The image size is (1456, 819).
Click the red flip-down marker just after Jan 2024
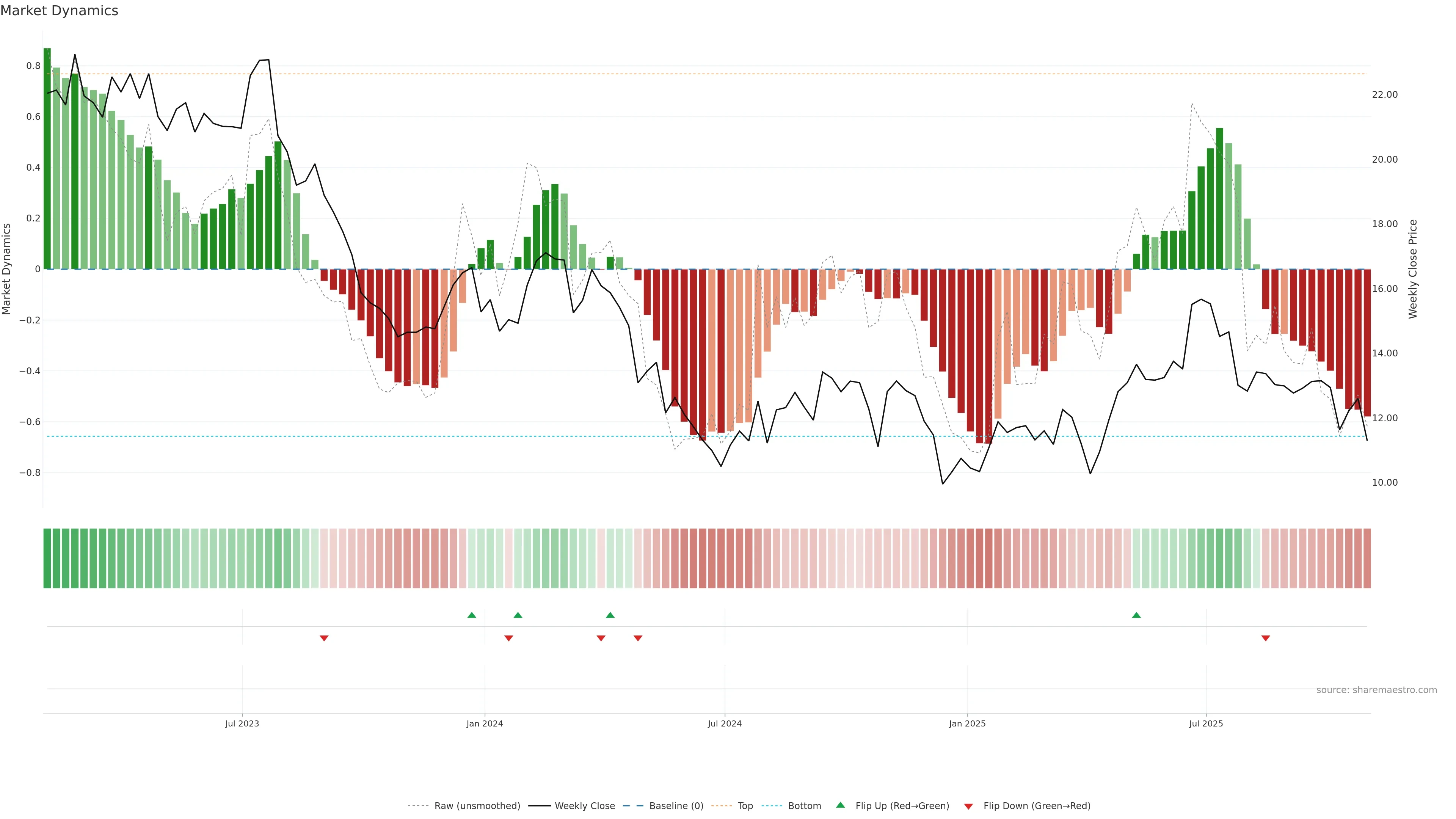click(509, 638)
